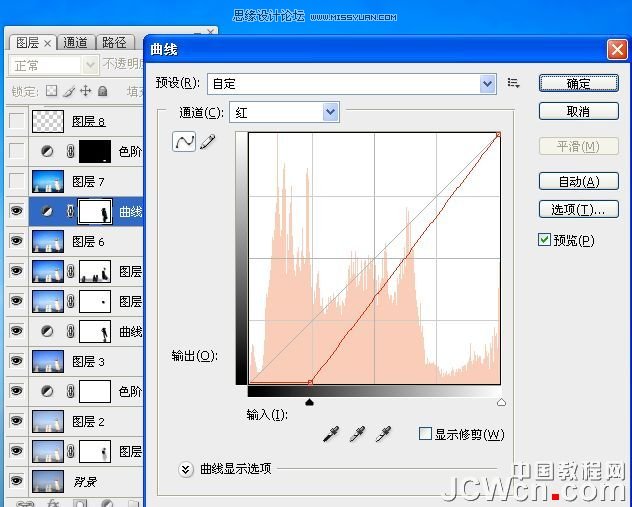Show the black-masked 色阶 layer
The height and width of the screenshot is (507, 632).
pyautogui.click(x=17, y=151)
